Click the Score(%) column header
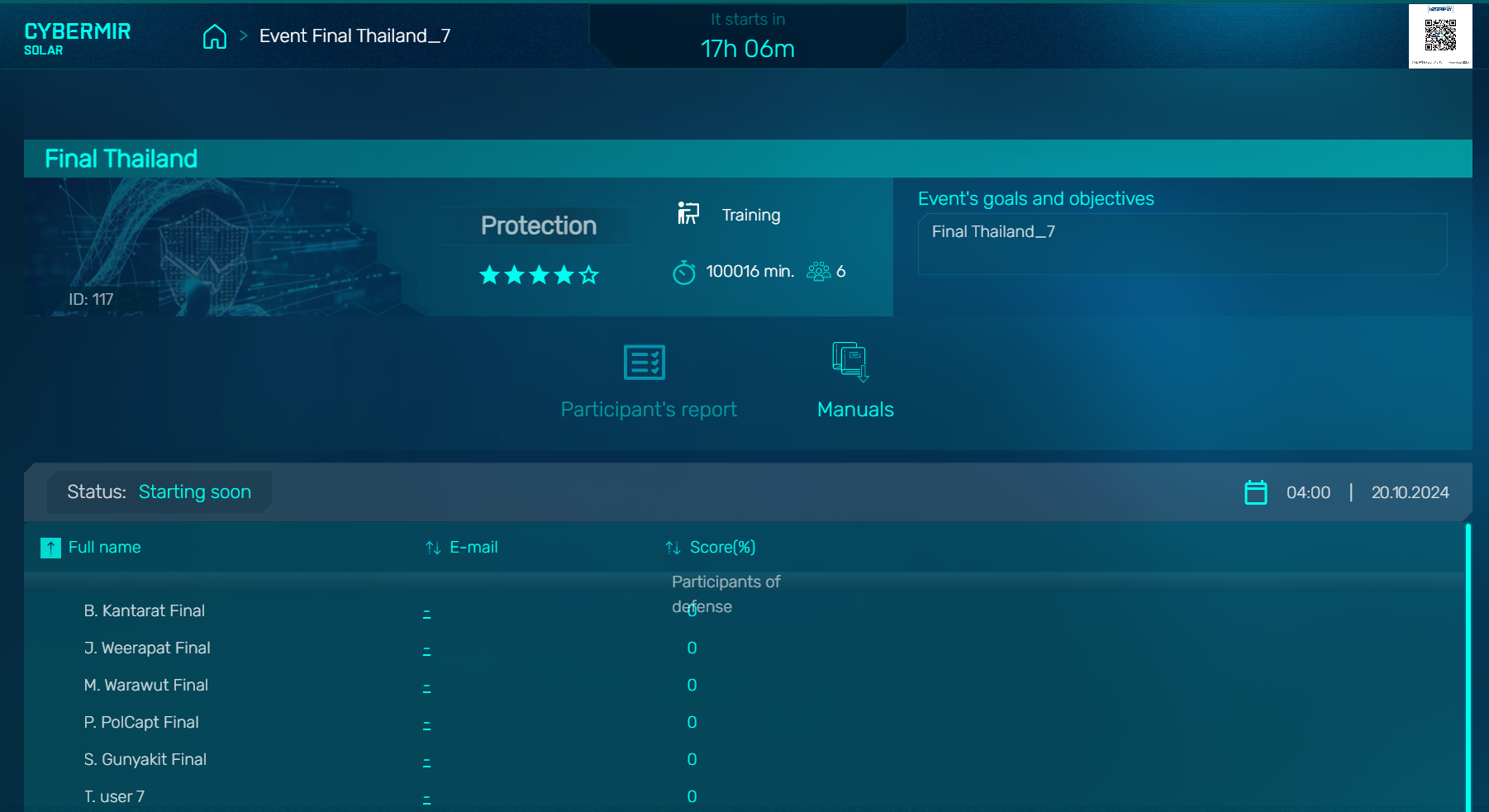The height and width of the screenshot is (812, 1489). pyautogui.click(x=723, y=548)
